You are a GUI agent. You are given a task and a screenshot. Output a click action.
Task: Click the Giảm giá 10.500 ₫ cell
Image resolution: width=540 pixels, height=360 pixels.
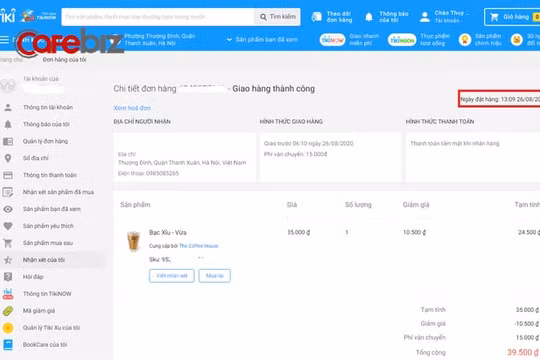414,233
